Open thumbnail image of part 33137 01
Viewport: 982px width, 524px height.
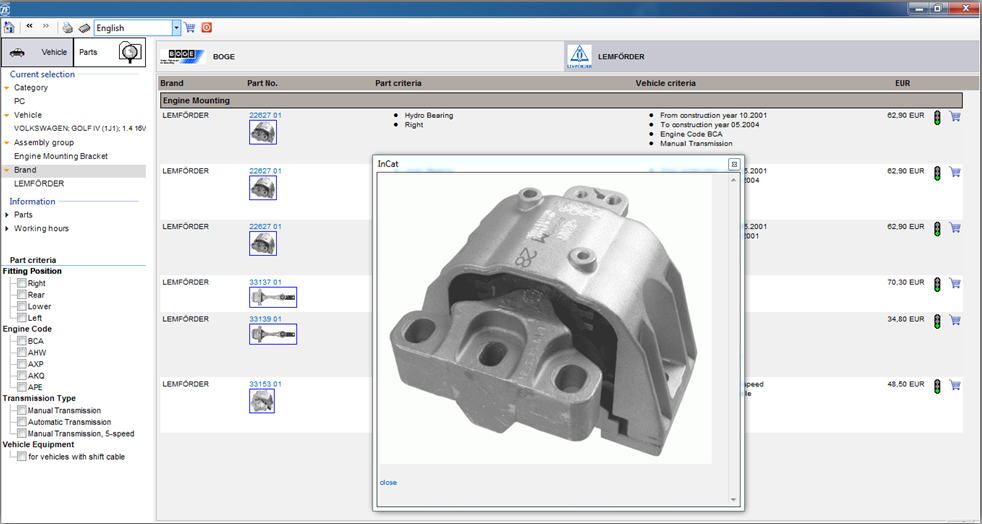click(x=273, y=297)
